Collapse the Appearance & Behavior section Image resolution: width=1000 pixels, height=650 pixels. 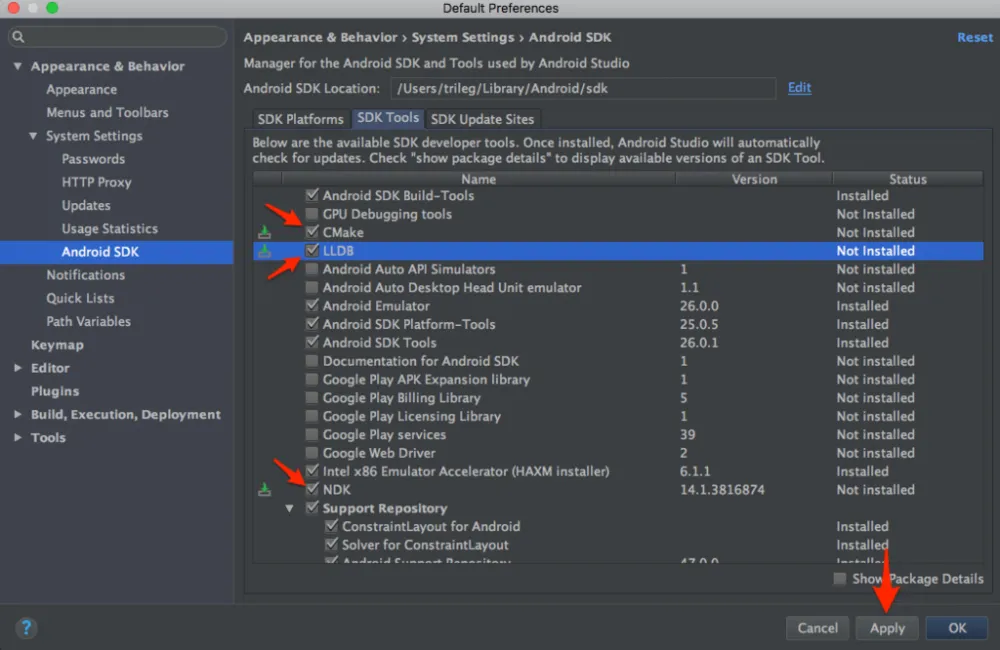17,67
